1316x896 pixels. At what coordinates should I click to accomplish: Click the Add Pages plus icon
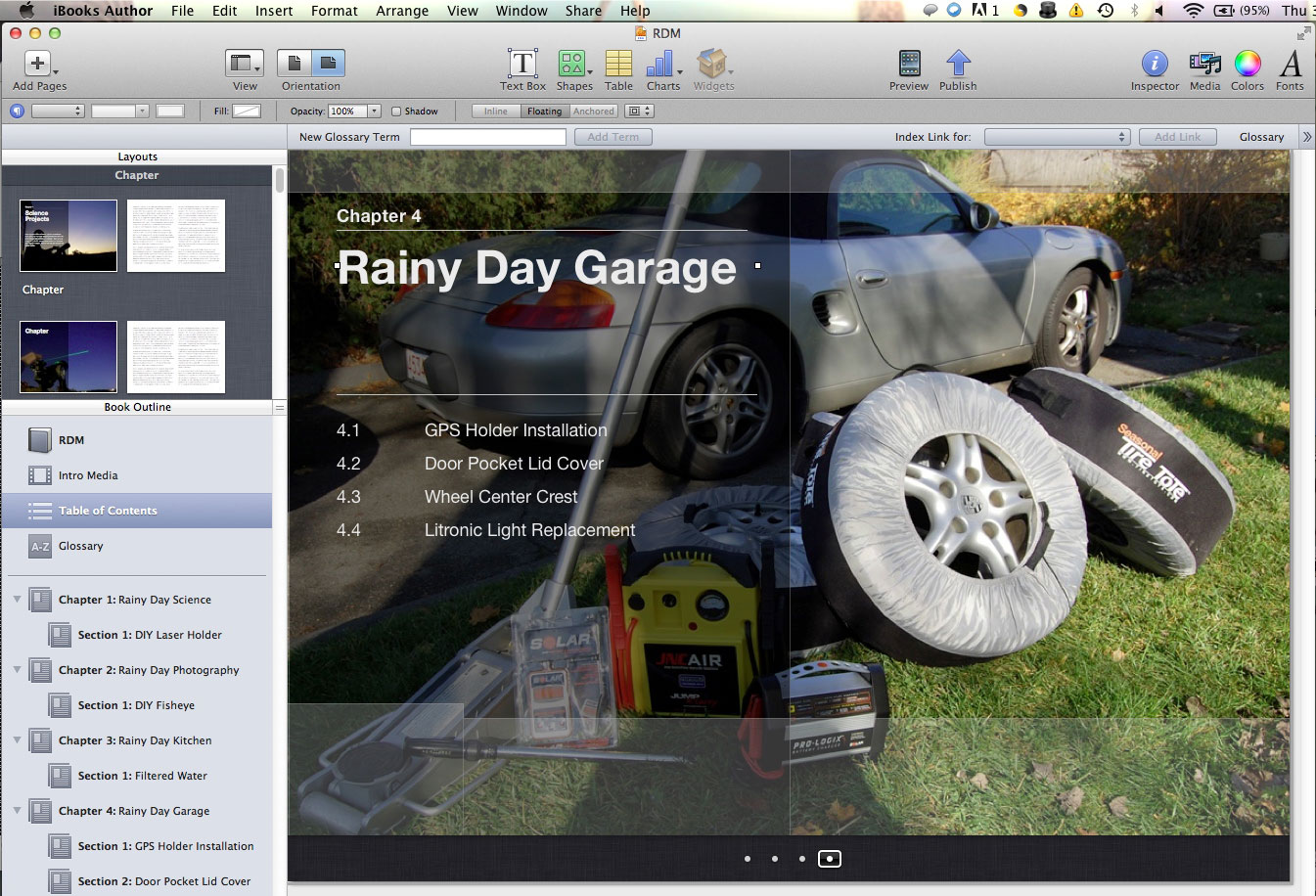tap(37, 64)
